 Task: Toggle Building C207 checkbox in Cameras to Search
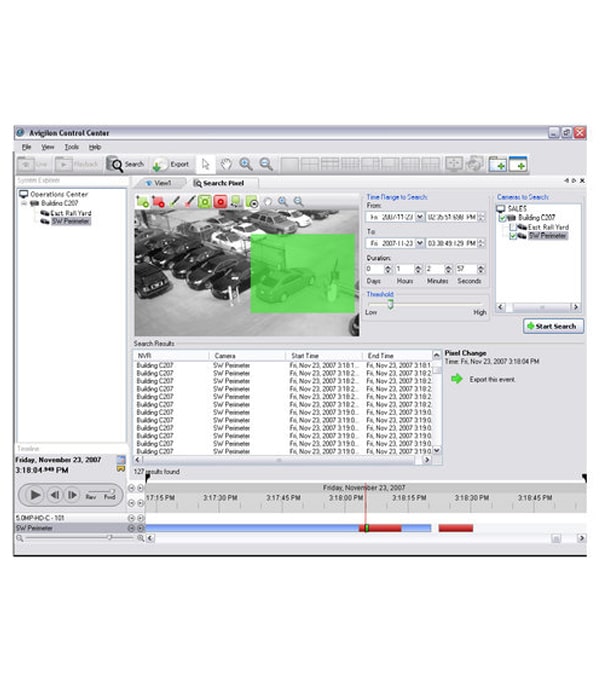click(x=502, y=218)
